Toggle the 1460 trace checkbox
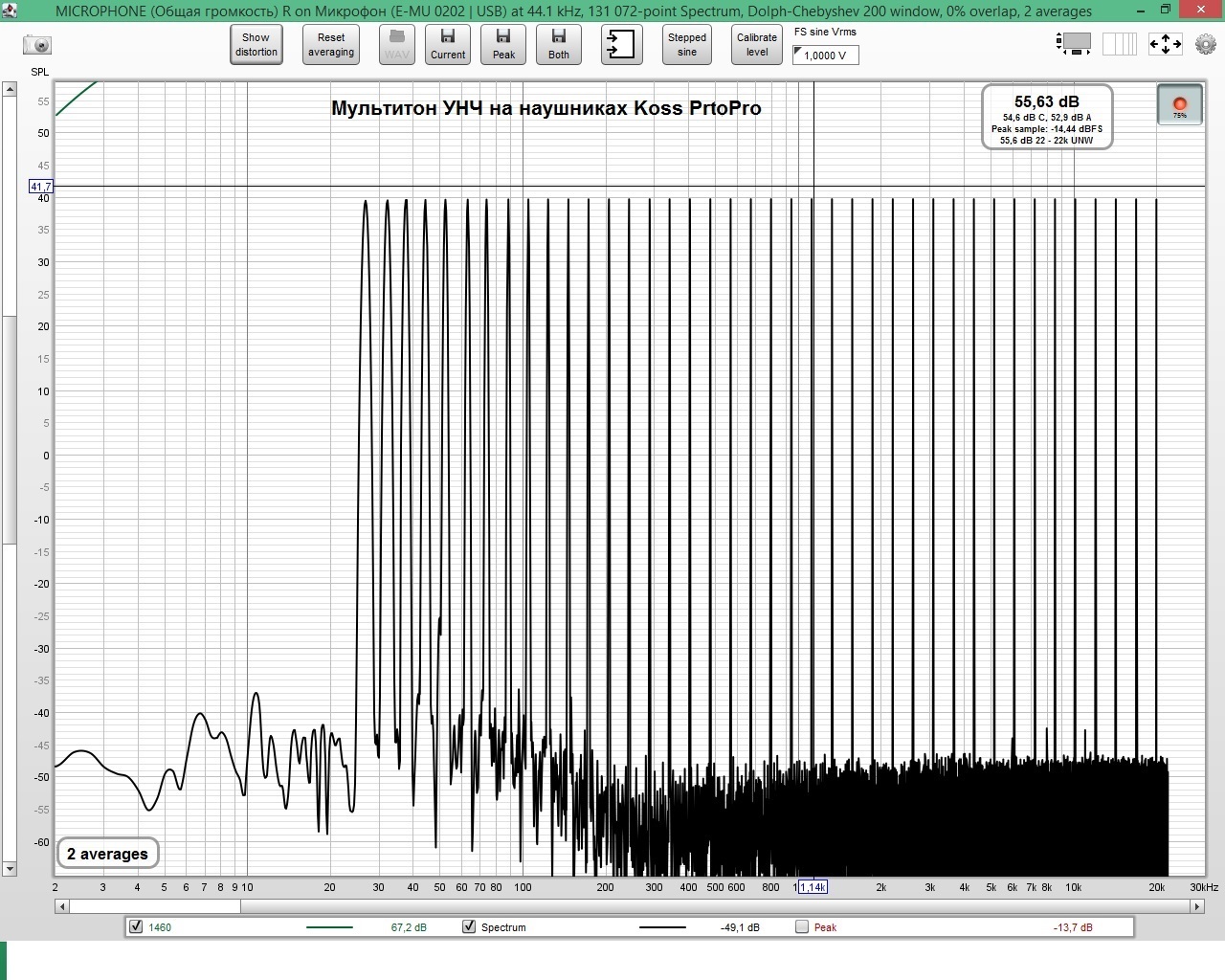Screen dimensions: 1225x980 coord(136,926)
